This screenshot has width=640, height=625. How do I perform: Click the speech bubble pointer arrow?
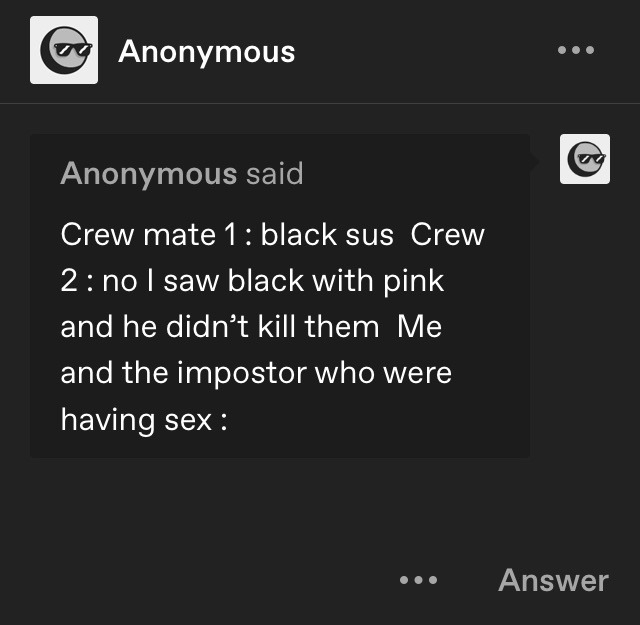click(534, 161)
